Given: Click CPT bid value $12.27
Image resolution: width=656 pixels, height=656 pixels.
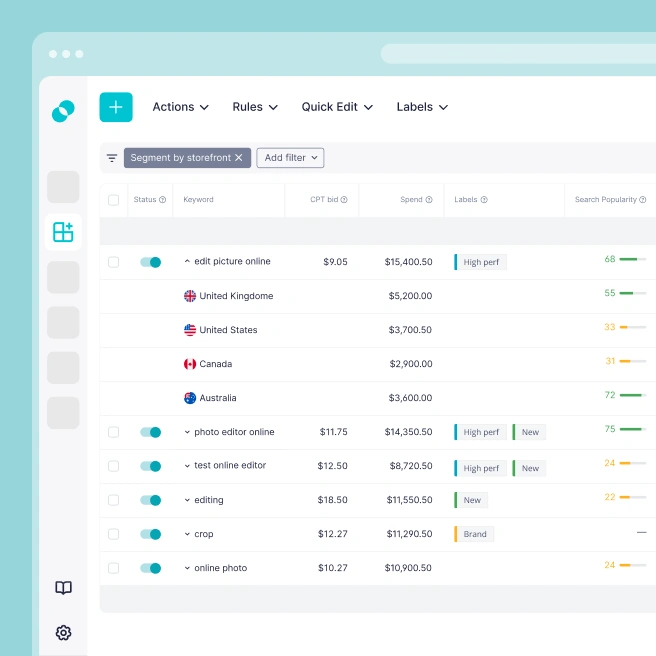Looking at the screenshot, I should [x=333, y=534].
